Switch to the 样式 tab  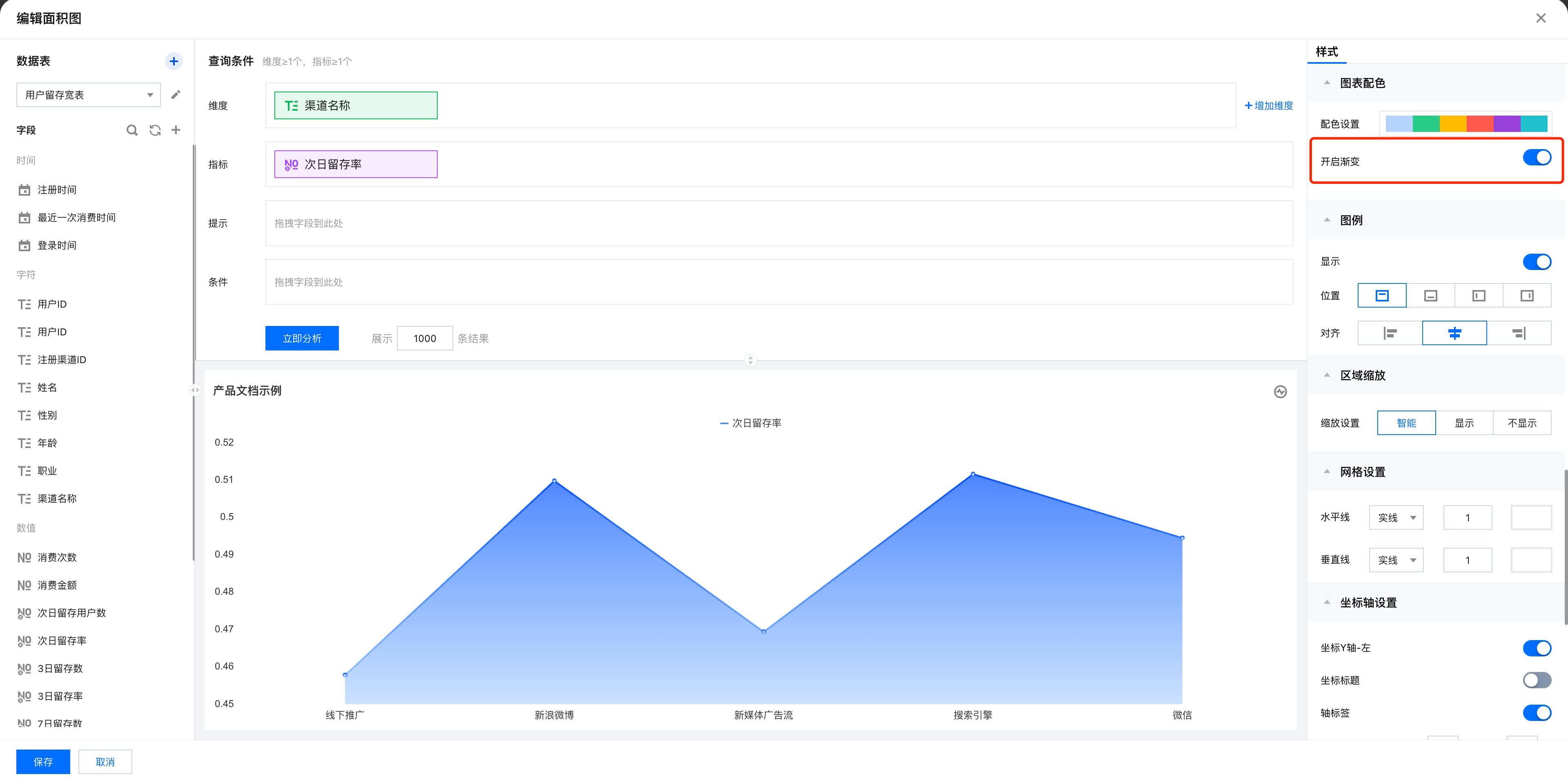(x=1326, y=52)
